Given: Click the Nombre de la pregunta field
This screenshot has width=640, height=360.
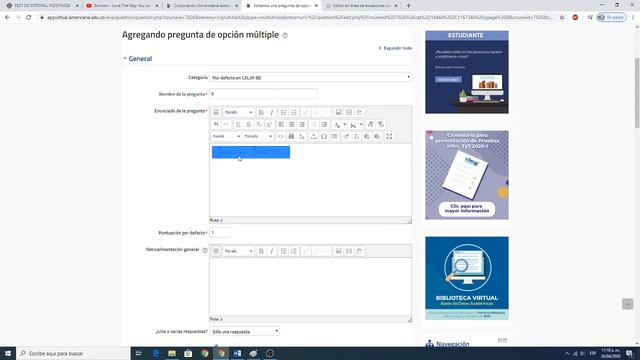Looking at the screenshot, I should tap(263, 94).
